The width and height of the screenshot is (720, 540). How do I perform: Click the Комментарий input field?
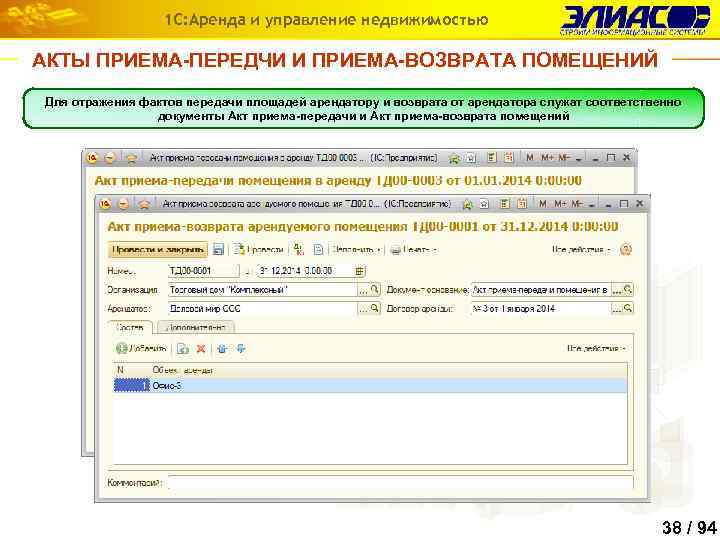(x=400, y=483)
